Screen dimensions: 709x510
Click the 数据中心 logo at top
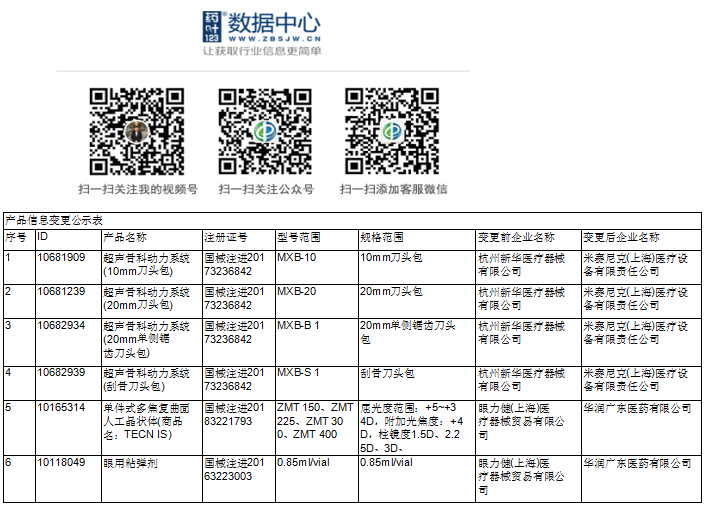coord(261,27)
